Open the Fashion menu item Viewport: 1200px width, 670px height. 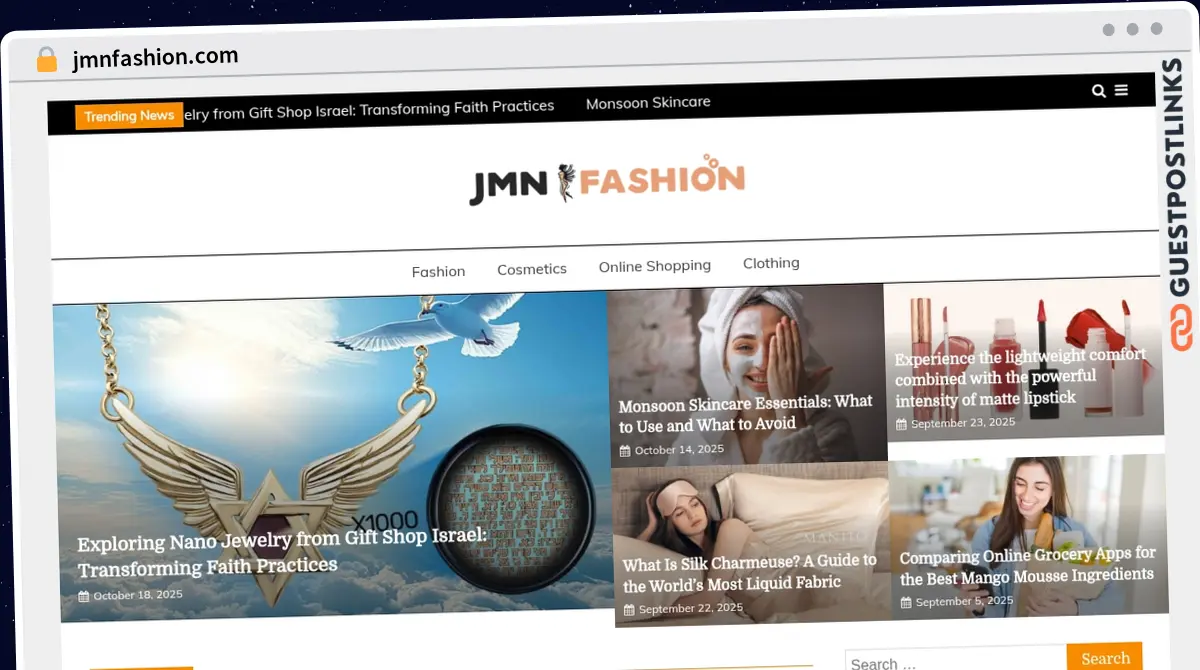click(438, 271)
